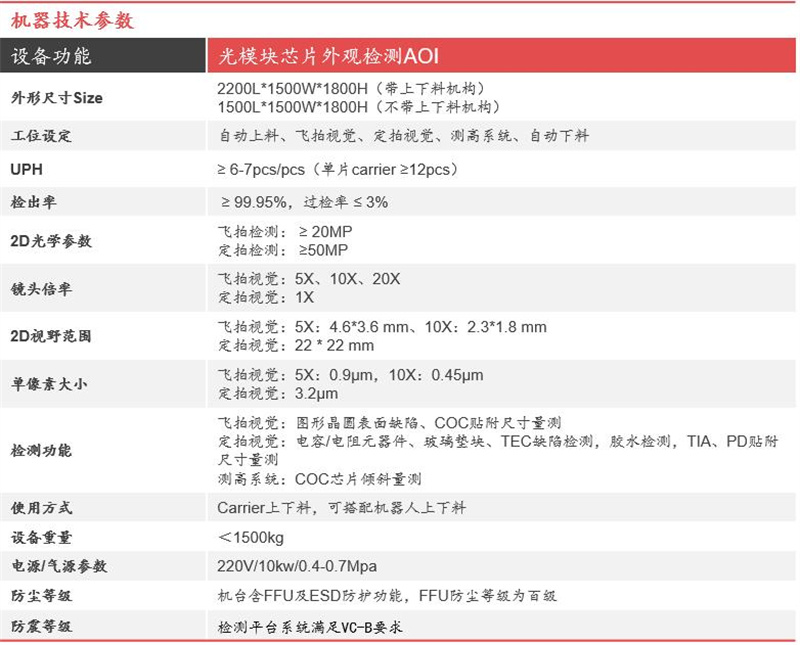Select the 镜头倍率 row label
The image size is (800, 645).
click(x=41, y=288)
